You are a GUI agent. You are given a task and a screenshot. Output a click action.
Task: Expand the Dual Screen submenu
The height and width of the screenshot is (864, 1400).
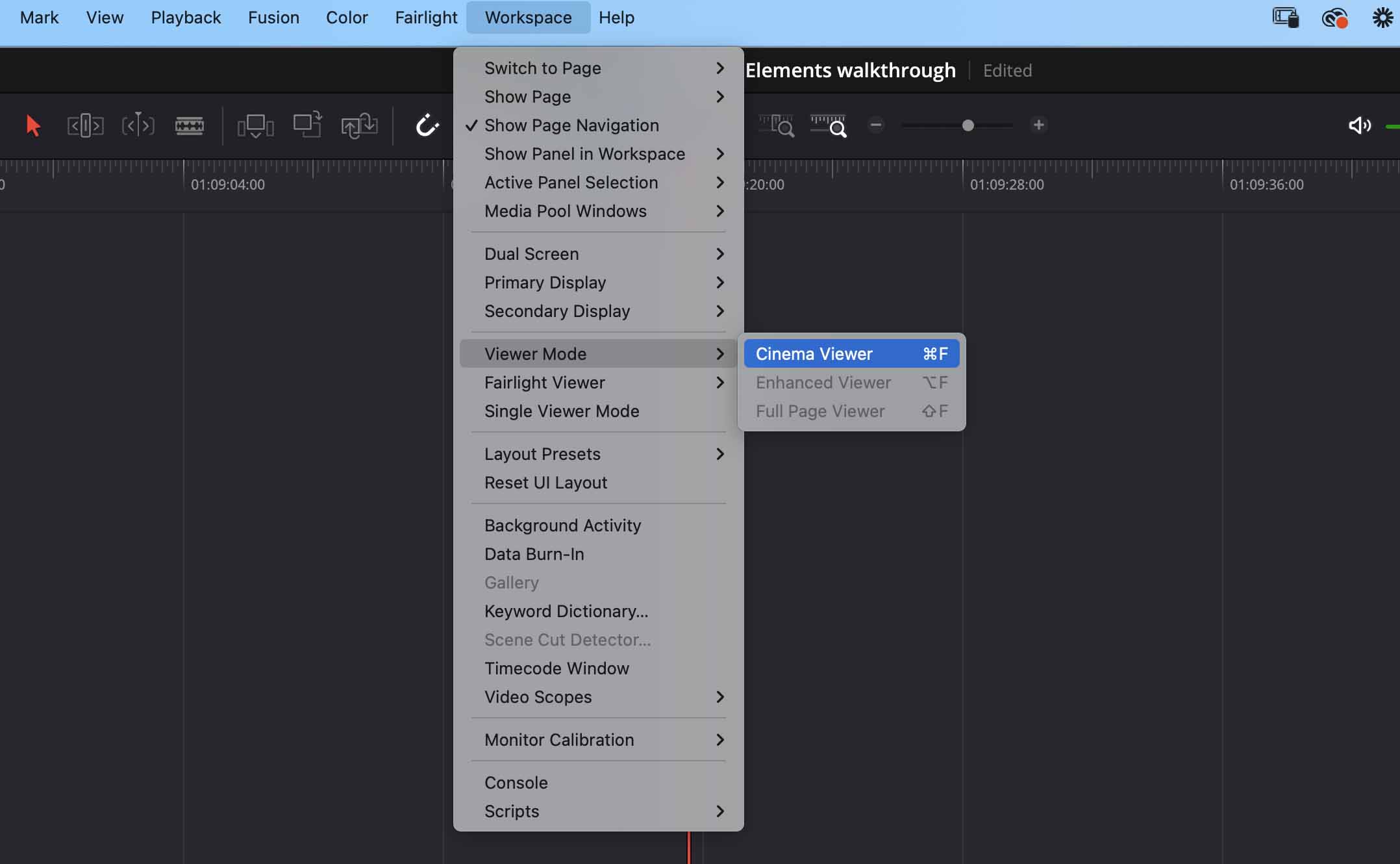point(598,254)
